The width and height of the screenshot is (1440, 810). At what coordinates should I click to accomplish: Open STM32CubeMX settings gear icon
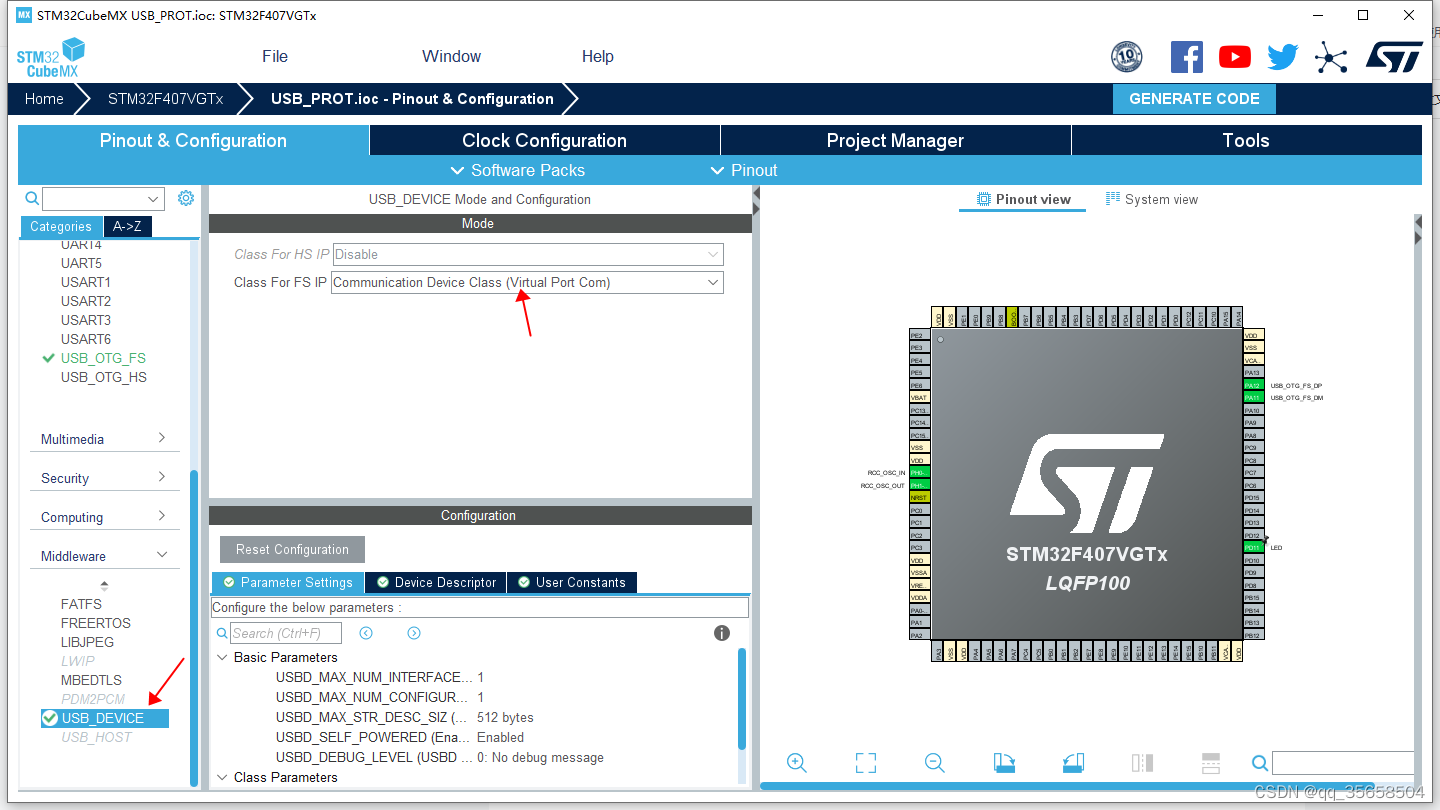[185, 198]
